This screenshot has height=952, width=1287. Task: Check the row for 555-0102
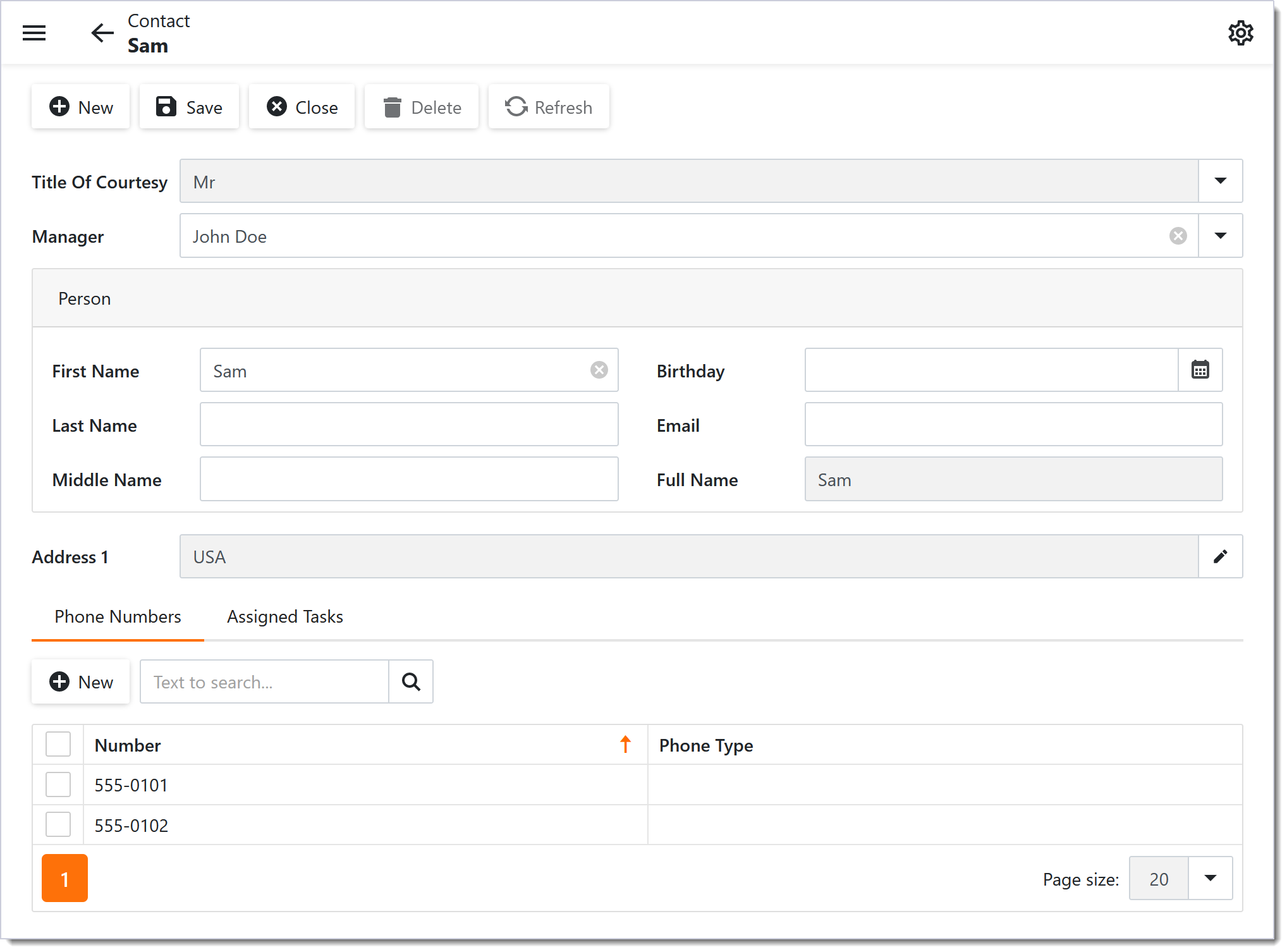(x=58, y=825)
